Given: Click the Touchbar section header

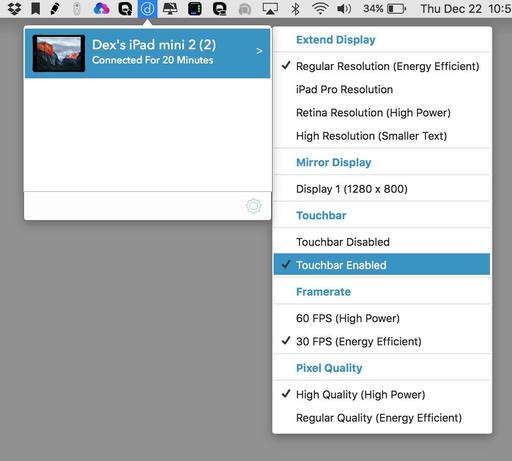Looking at the screenshot, I should (321, 215).
